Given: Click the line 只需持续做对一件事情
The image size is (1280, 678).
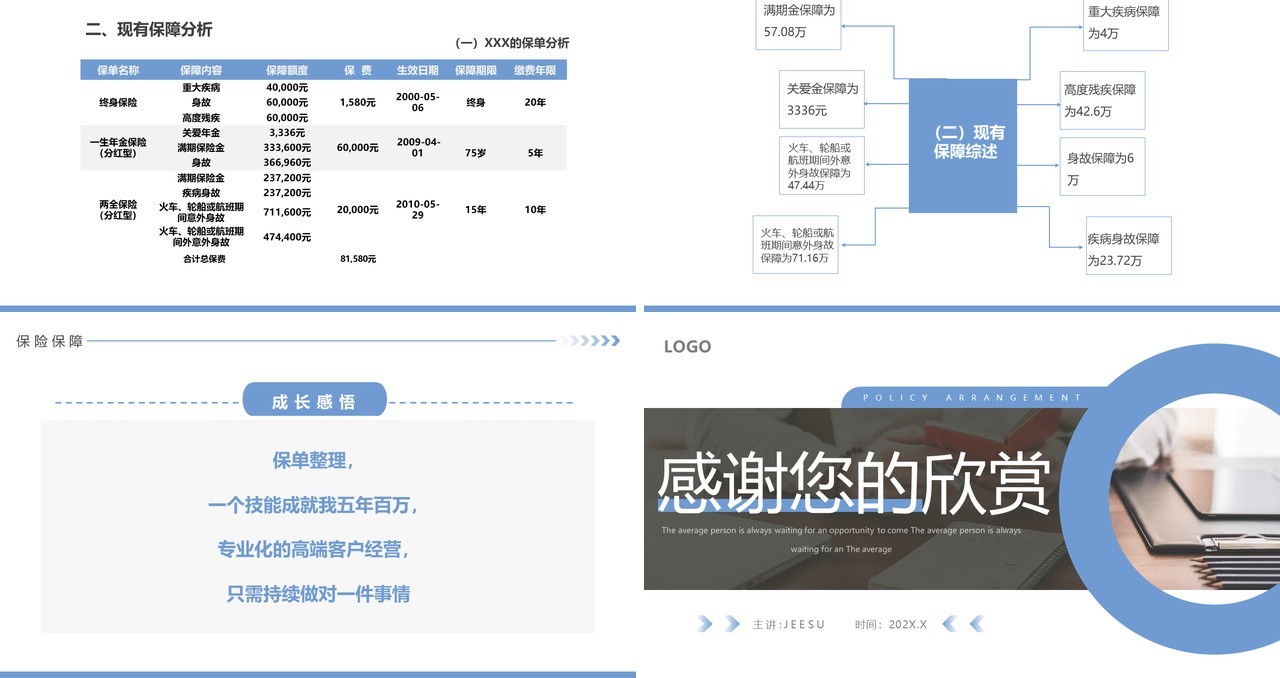Looking at the screenshot, I should tap(318, 593).
